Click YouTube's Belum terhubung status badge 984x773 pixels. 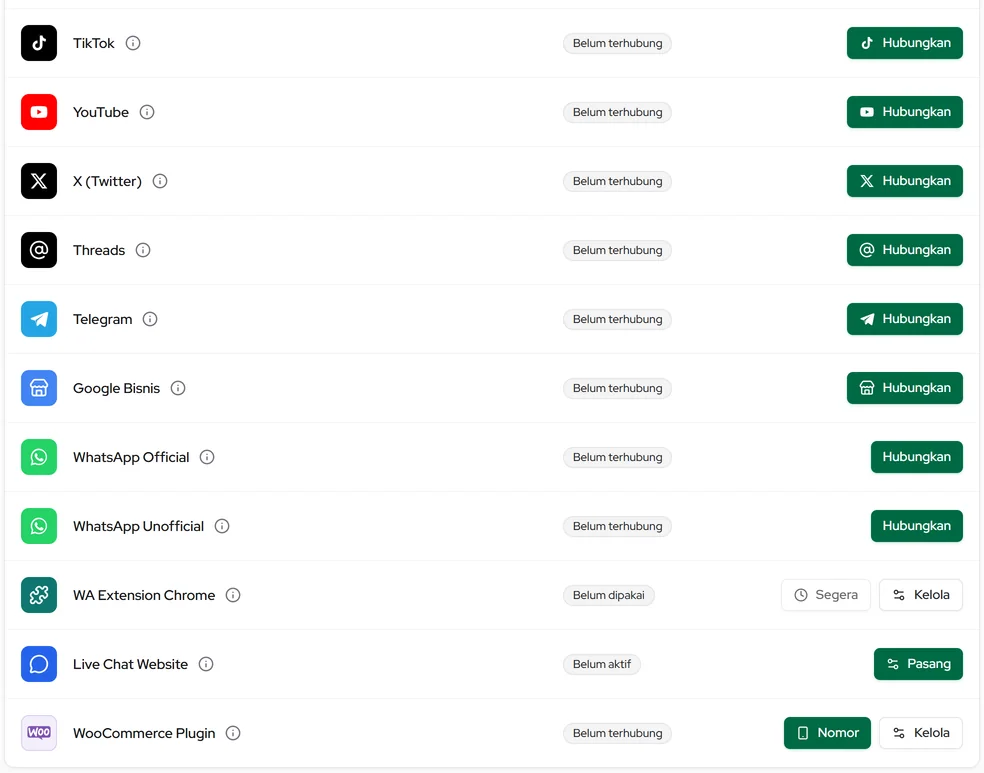[618, 112]
